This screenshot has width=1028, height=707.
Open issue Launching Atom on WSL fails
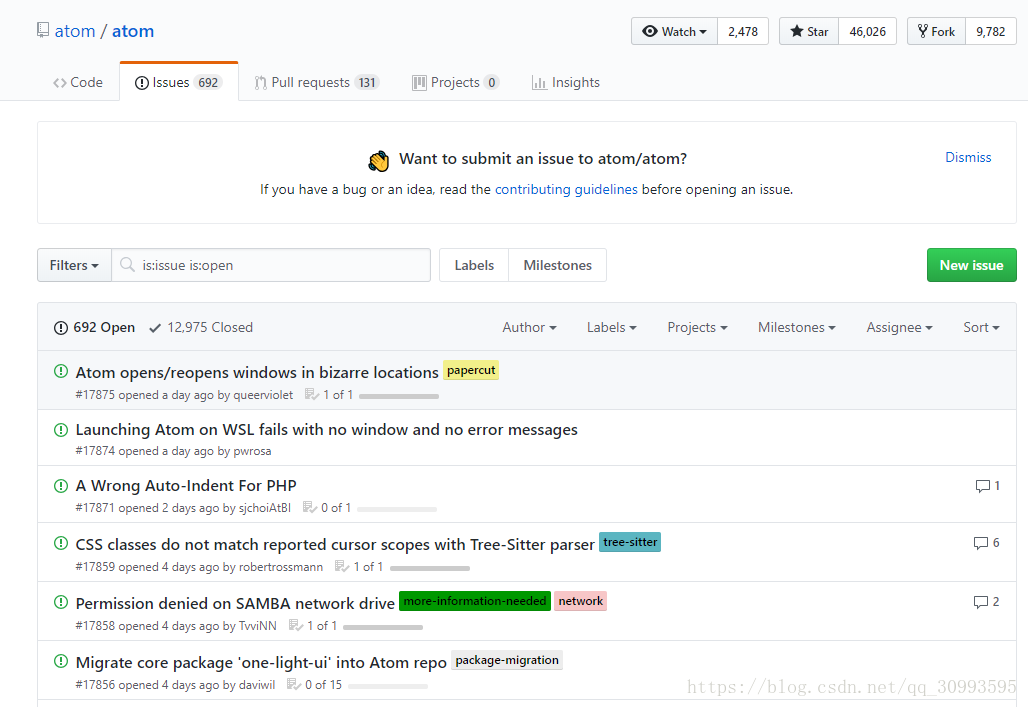pyautogui.click(x=326, y=430)
